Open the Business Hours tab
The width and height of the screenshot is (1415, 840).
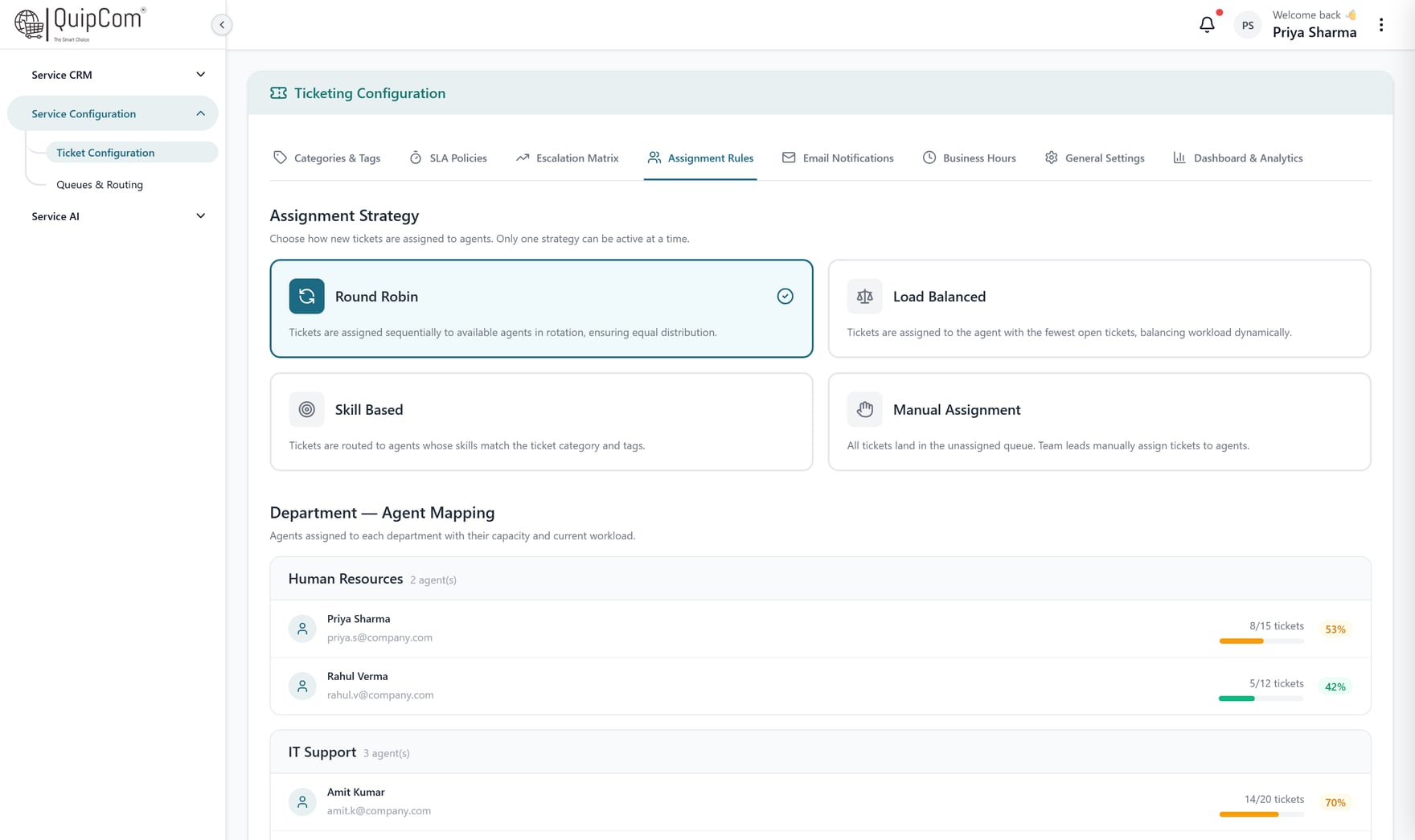[969, 158]
